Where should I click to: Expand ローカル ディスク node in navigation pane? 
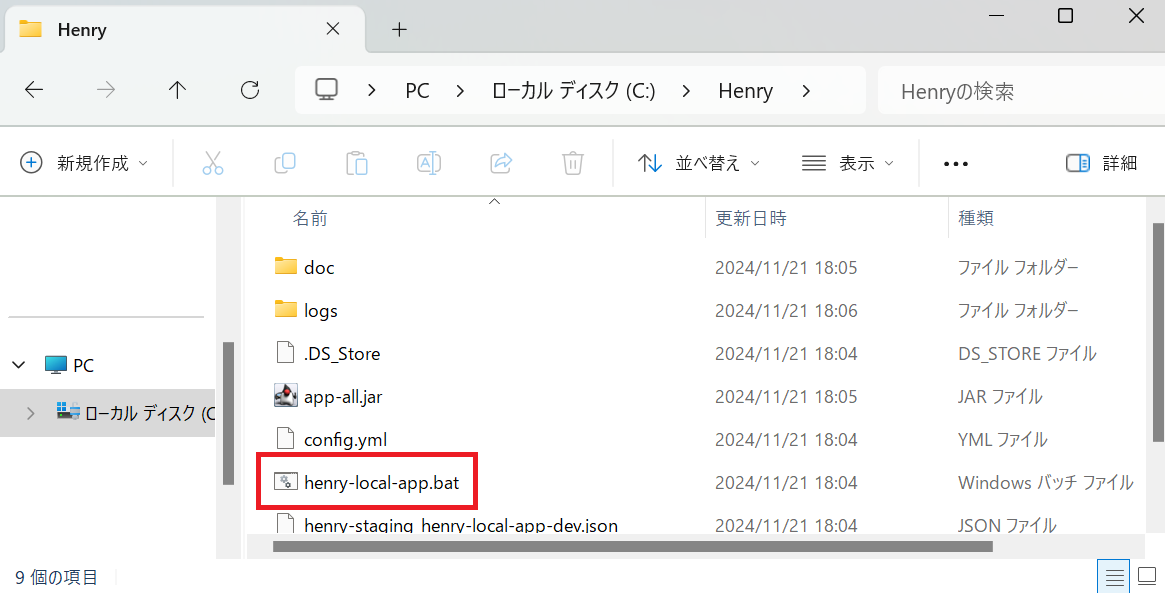pyautogui.click(x=30, y=413)
